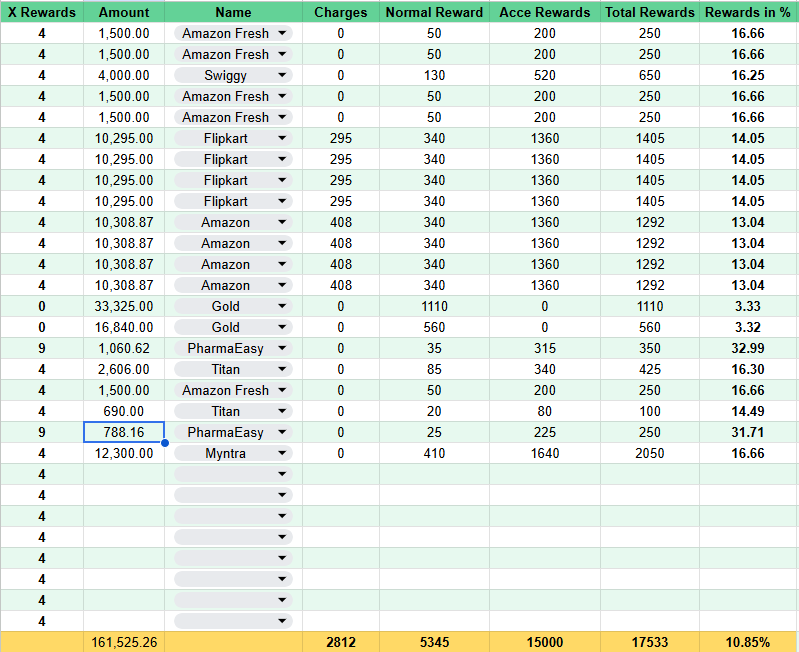Click the 100 total rewards cell

(x=650, y=411)
